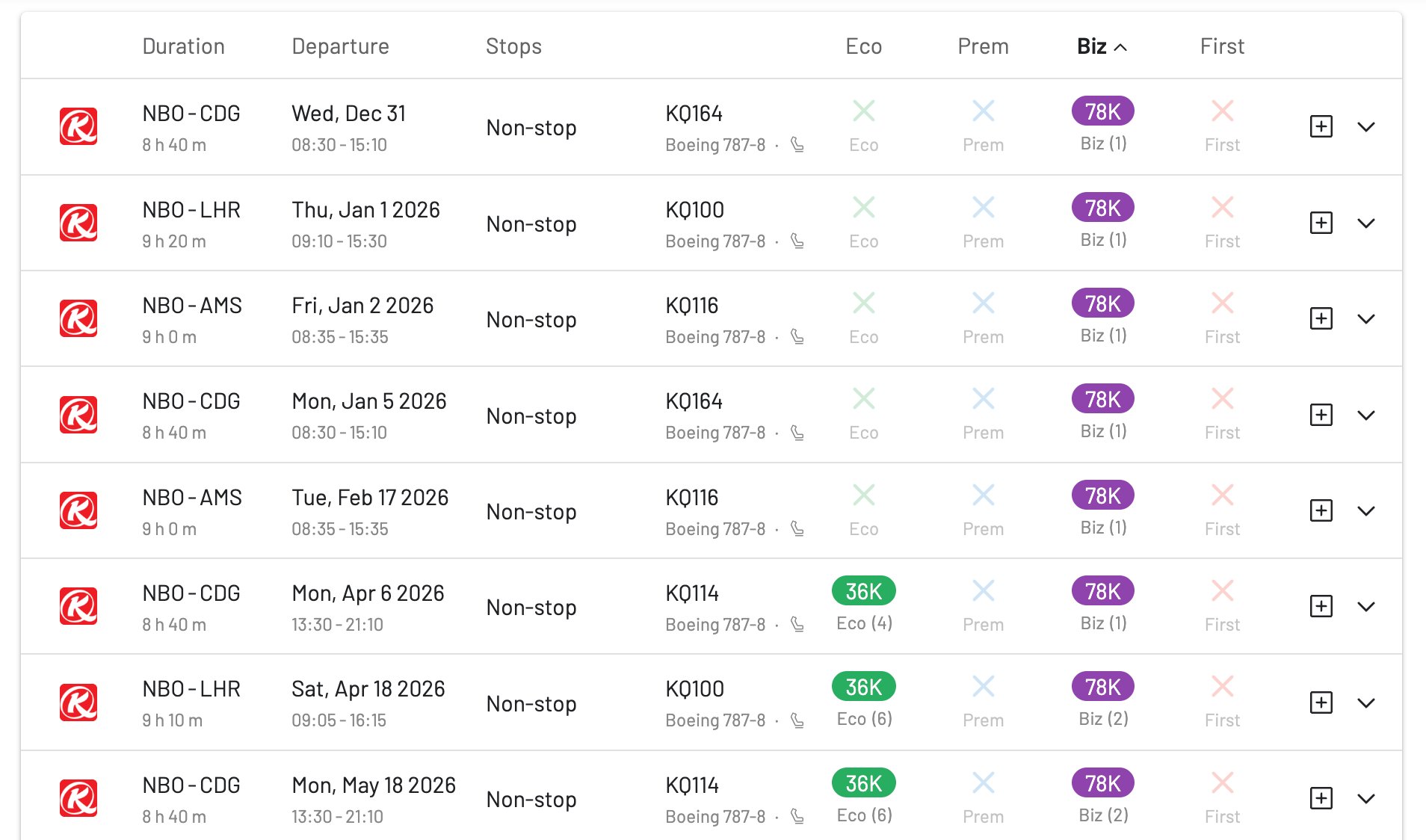This screenshot has height=840, width=1426.
Task: Click the red X under First for the Dec 31 flight
Action: (x=1221, y=111)
